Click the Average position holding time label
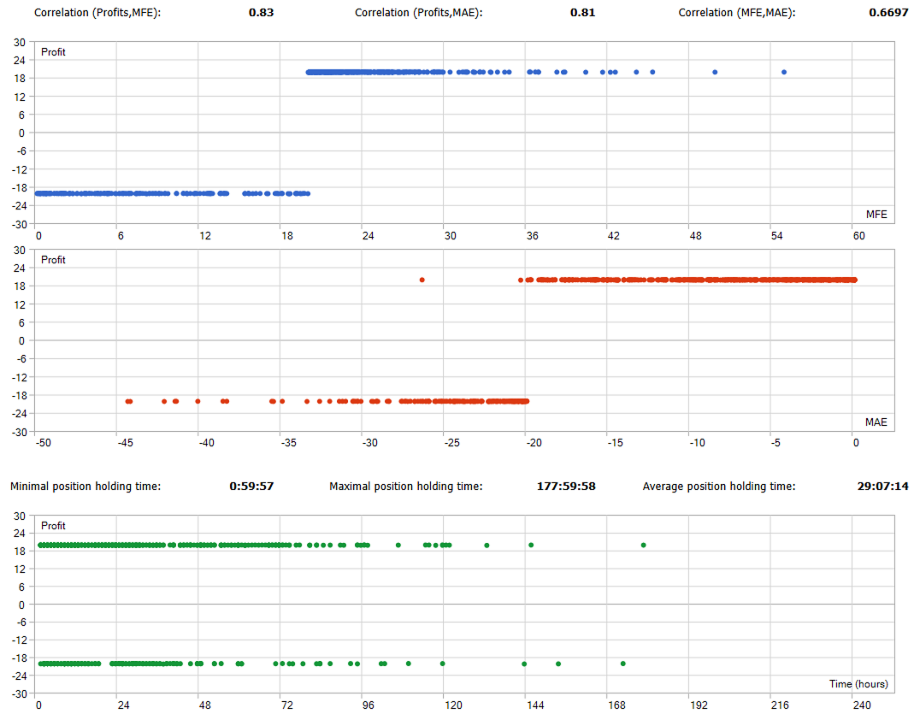920x720 pixels. [x=719, y=486]
